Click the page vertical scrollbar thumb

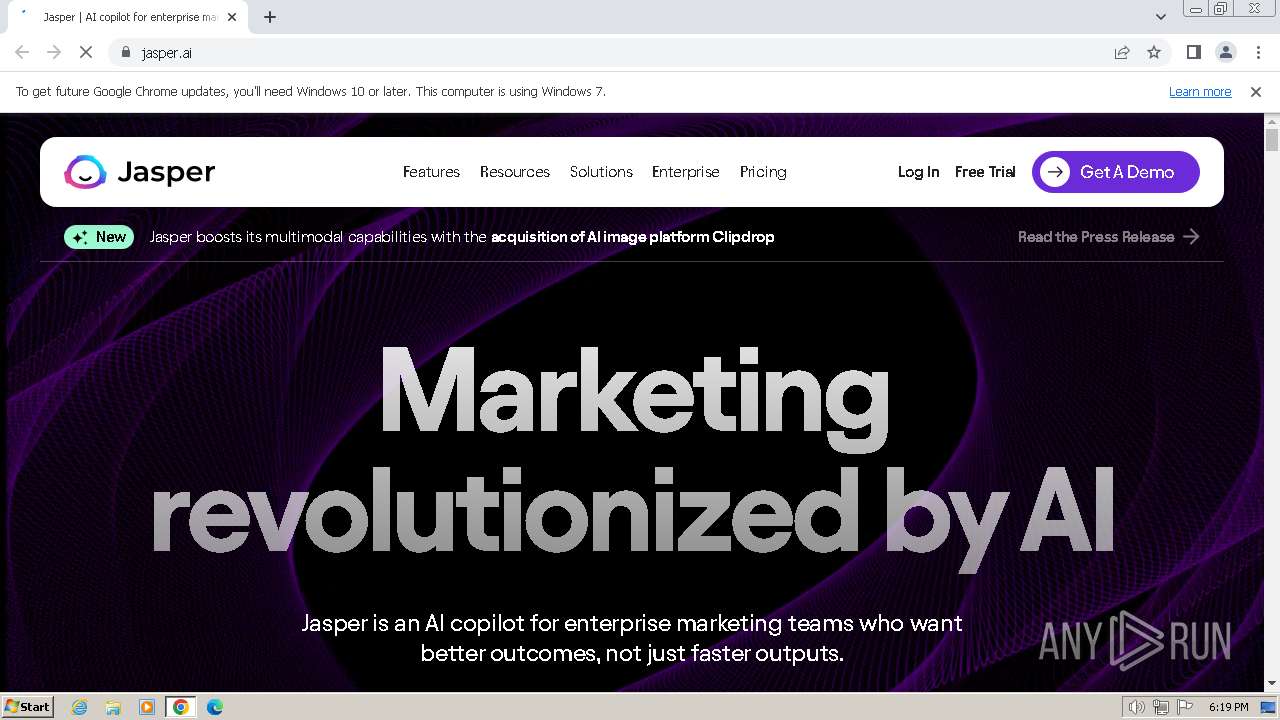click(x=1272, y=139)
